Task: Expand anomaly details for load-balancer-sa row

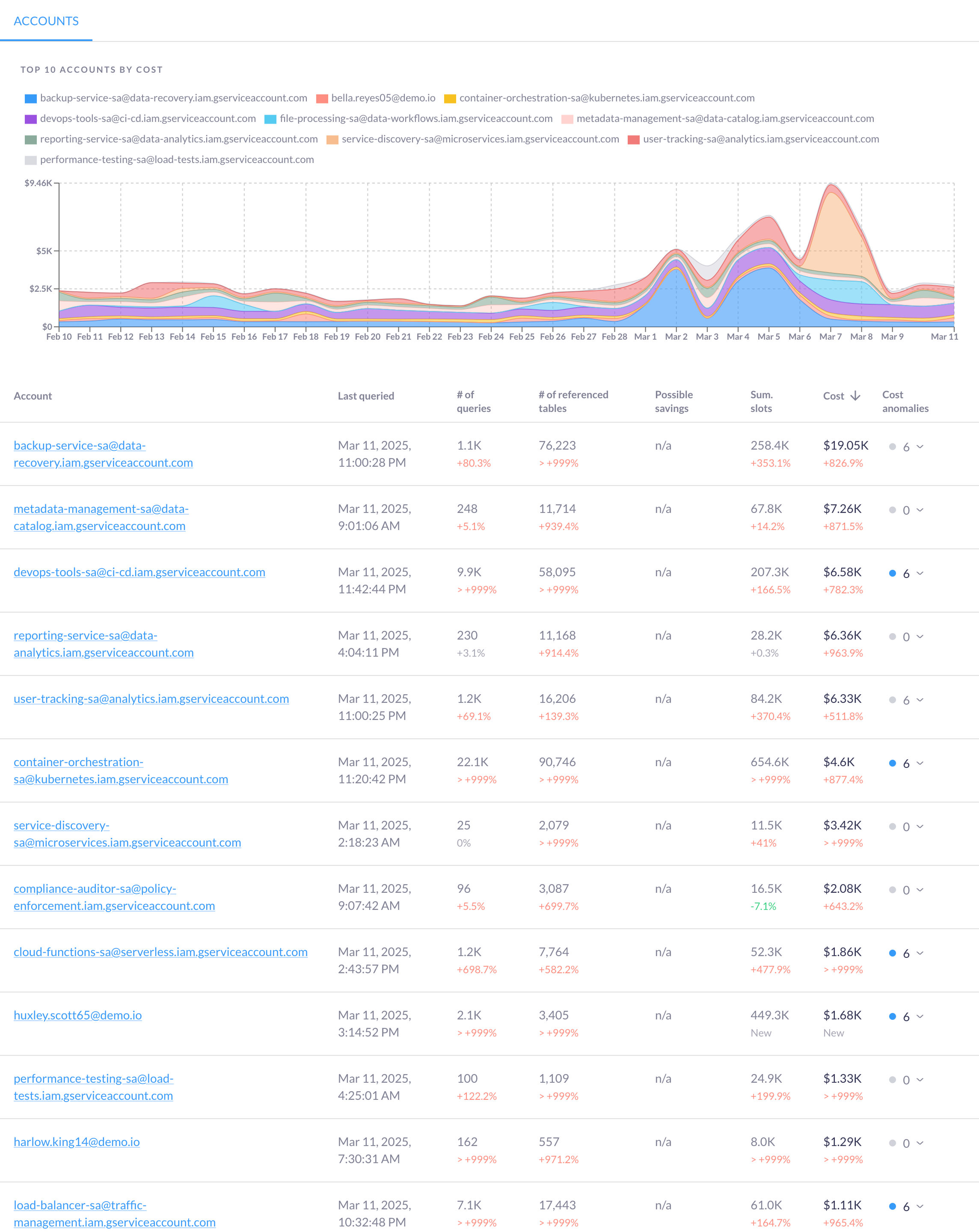Action: [x=921, y=1206]
